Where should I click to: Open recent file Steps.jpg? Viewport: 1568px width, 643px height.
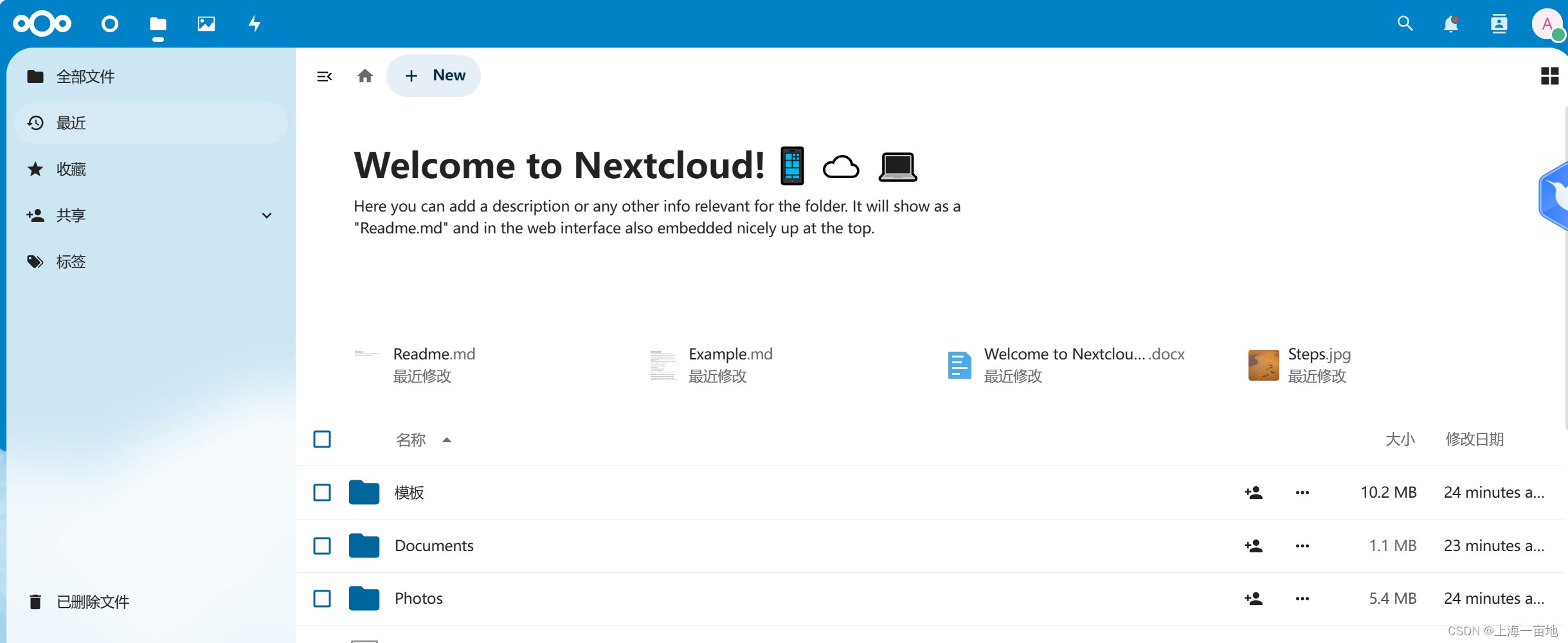(1299, 365)
